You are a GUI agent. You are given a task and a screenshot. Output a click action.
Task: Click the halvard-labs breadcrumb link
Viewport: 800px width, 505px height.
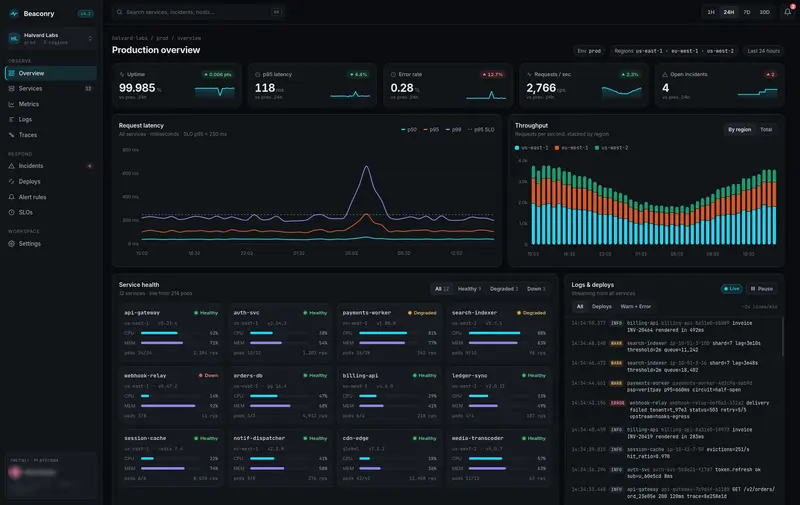[x=130, y=38]
